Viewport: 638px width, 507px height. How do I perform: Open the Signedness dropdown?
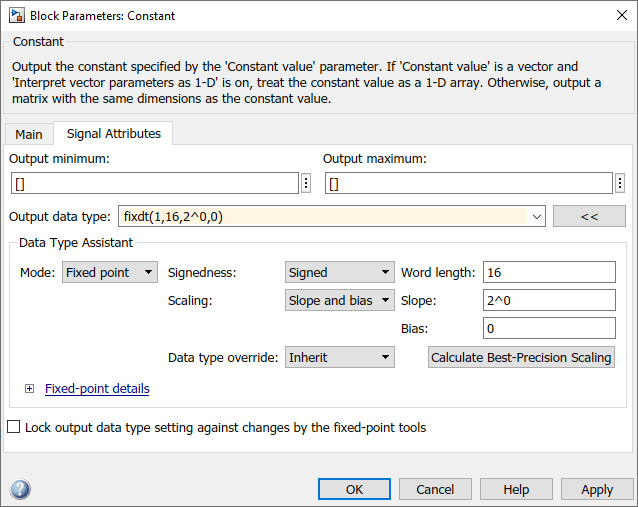coord(339,272)
